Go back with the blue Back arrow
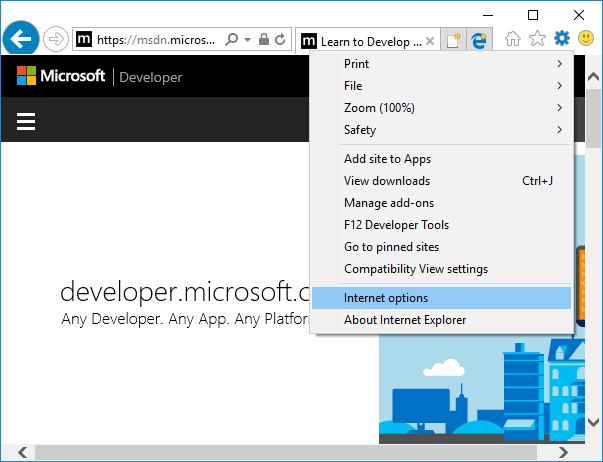Viewport: 603px width, 462px height. pos(21,38)
